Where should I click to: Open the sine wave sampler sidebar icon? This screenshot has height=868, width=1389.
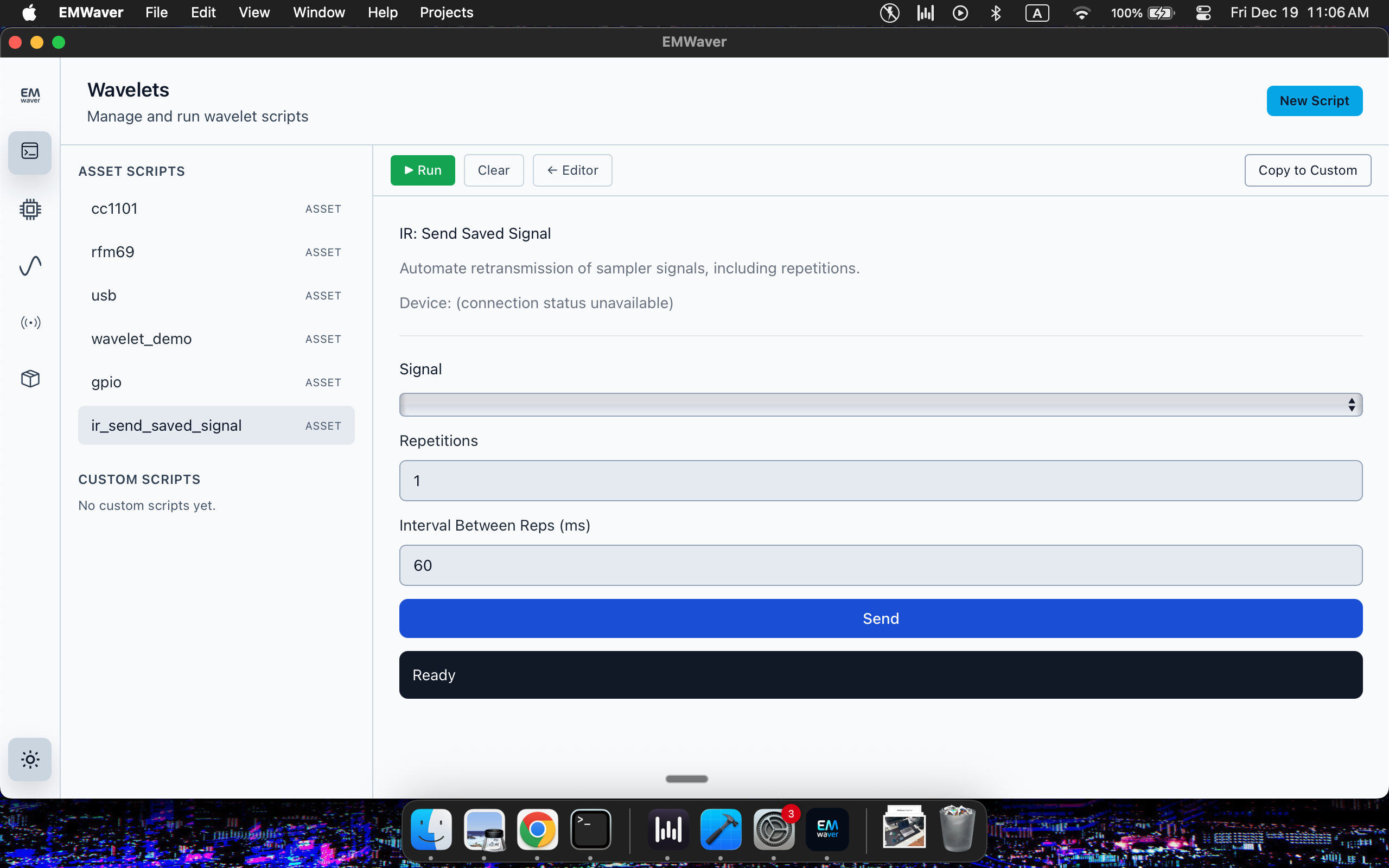30,266
